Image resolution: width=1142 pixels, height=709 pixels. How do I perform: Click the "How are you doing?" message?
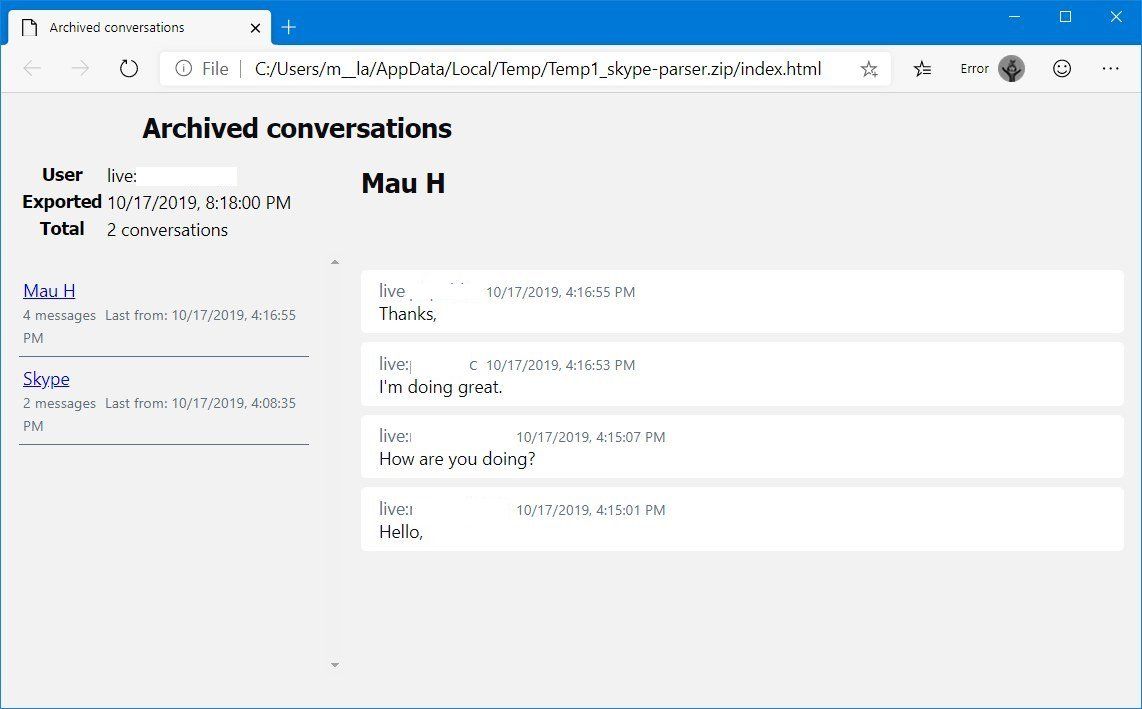click(457, 459)
